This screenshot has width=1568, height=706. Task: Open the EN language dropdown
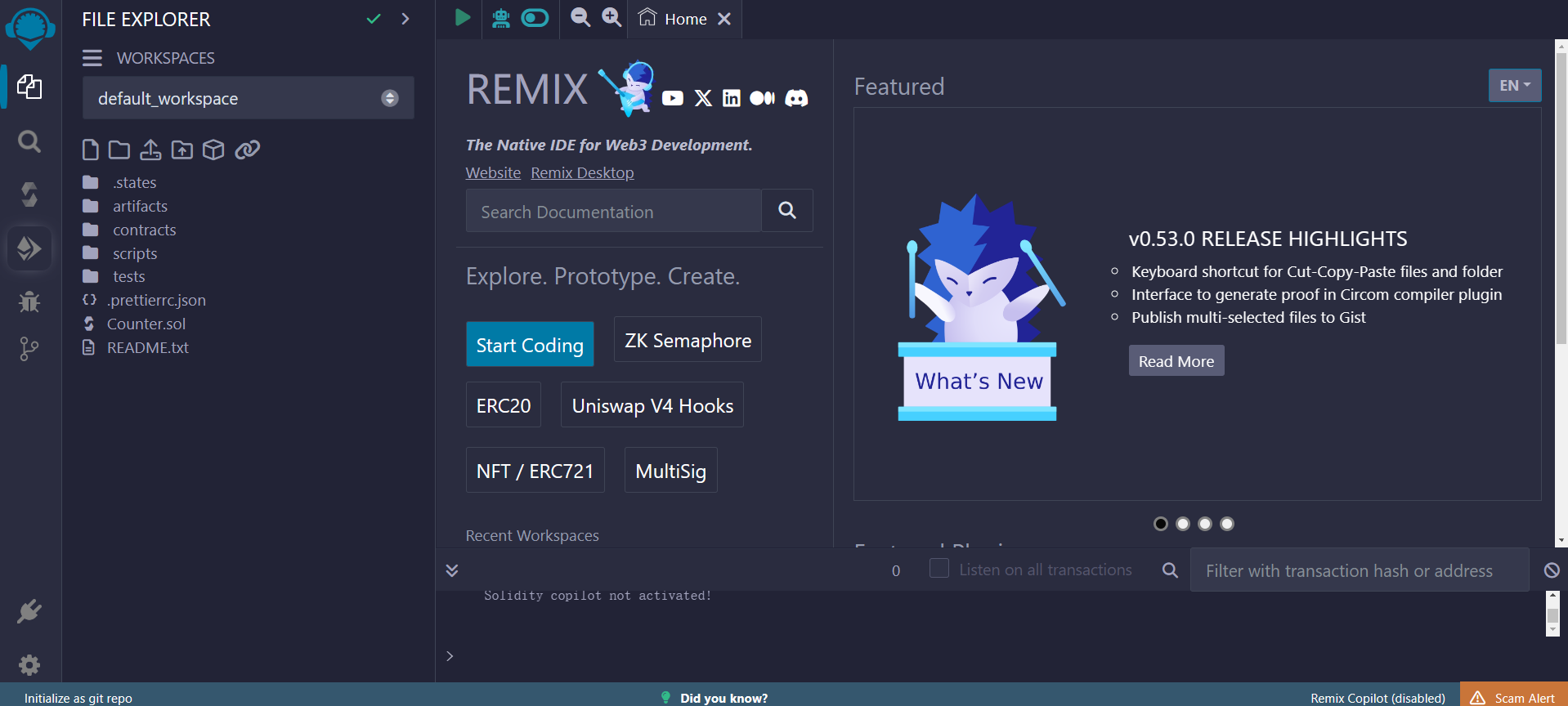click(1514, 85)
